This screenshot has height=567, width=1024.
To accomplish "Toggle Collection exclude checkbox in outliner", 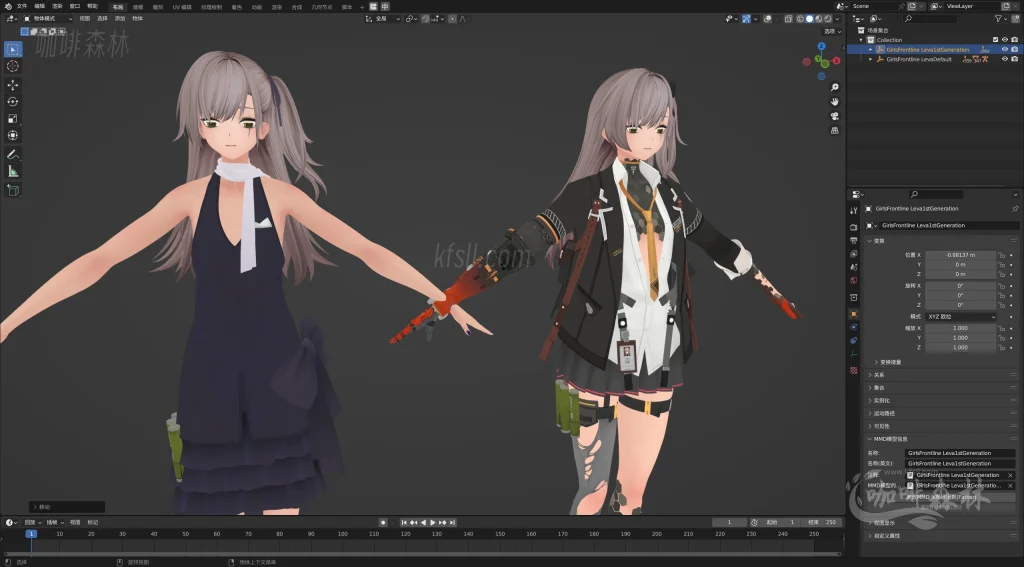I will (x=995, y=40).
